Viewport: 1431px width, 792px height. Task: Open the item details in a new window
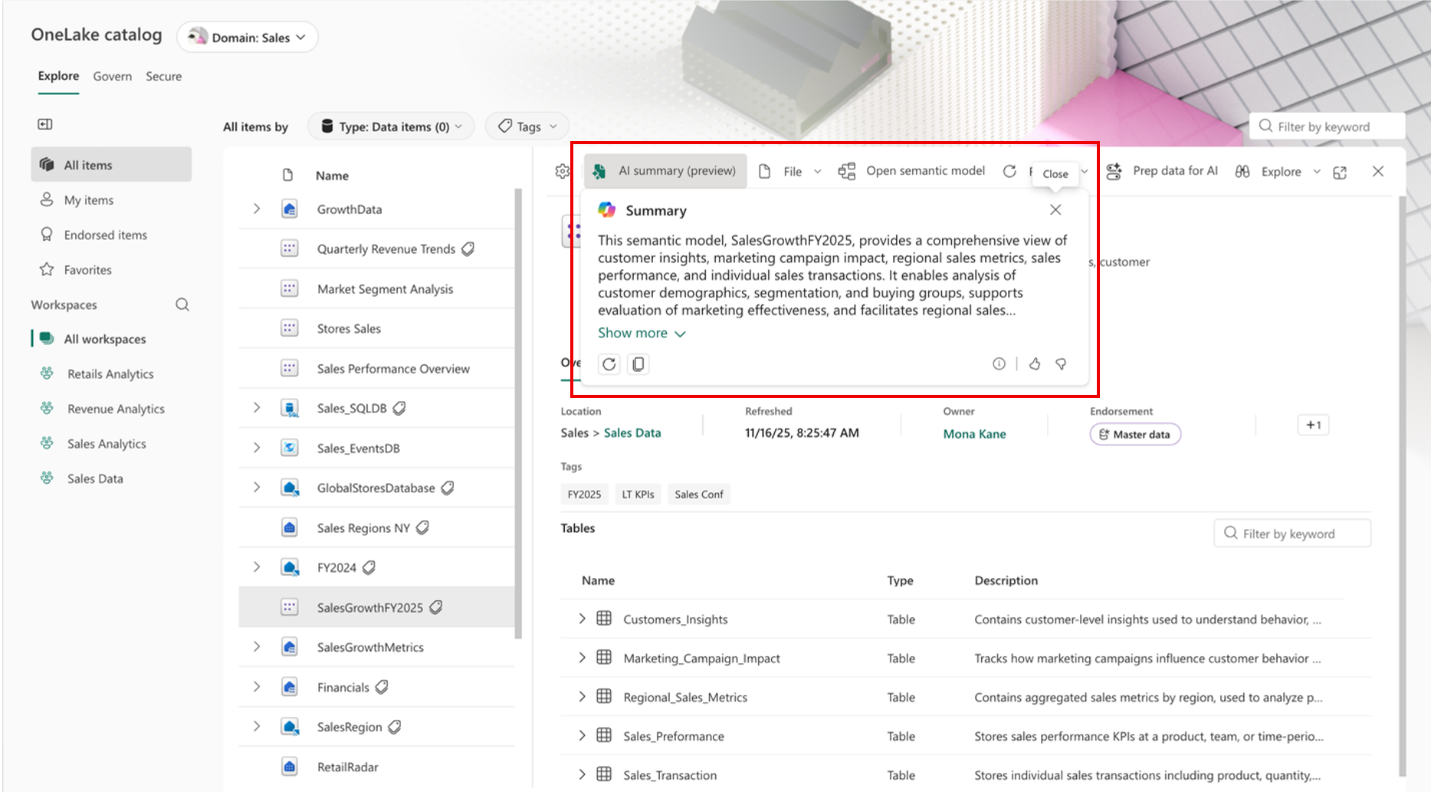tap(1340, 170)
